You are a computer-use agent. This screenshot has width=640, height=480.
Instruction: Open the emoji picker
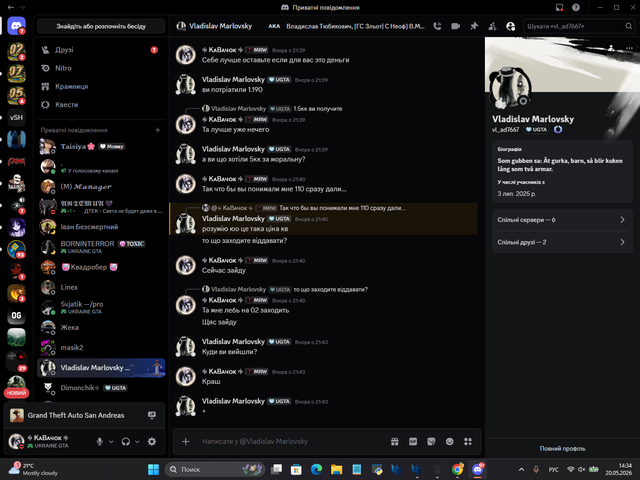pos(449,441)
